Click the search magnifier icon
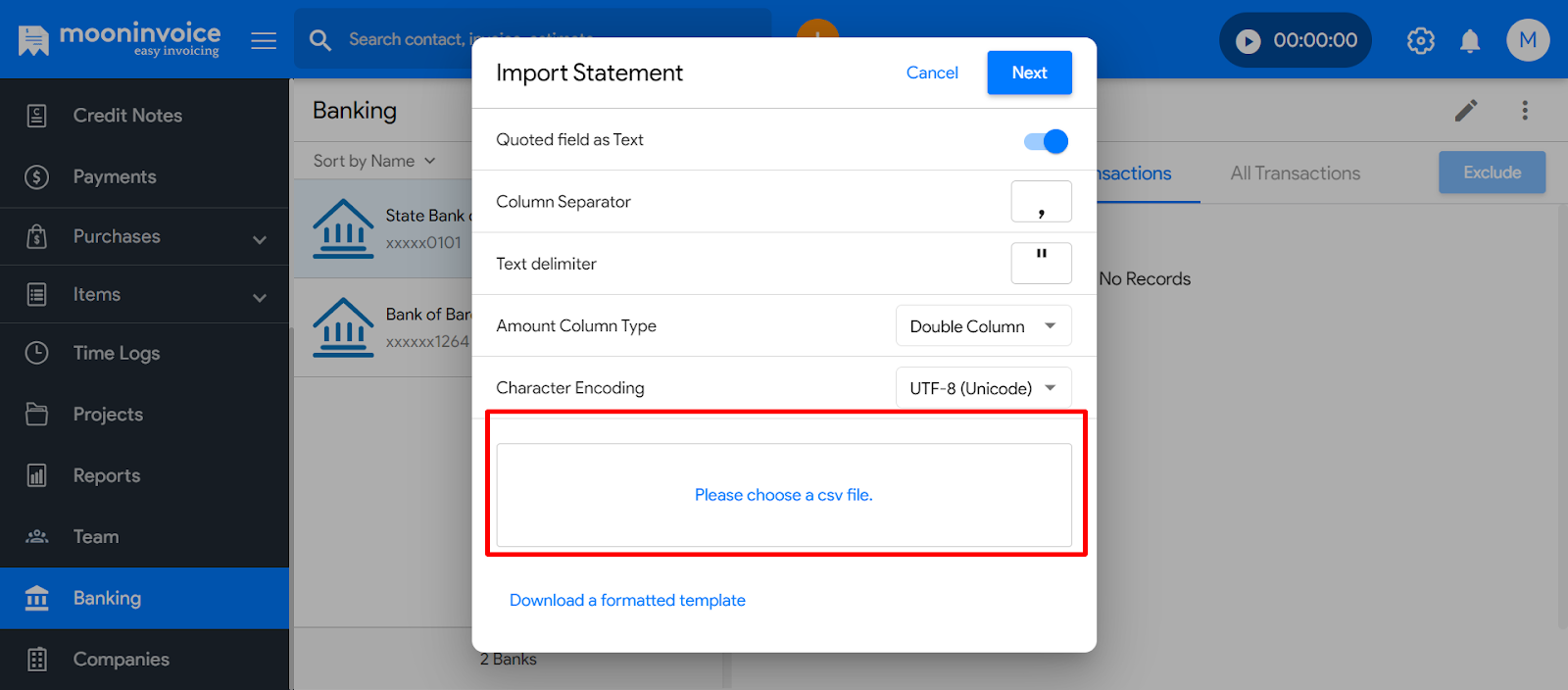1568x690 pixels. (320, 40)
